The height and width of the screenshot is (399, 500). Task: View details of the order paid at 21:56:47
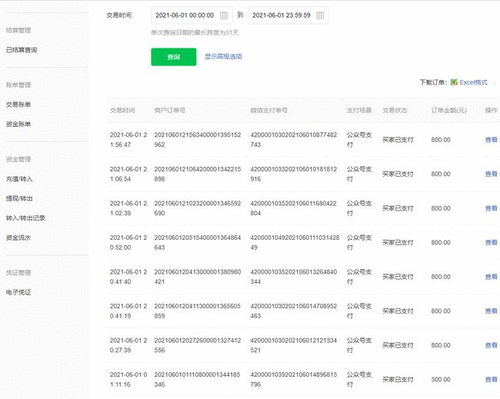click(x=491, y=140)
